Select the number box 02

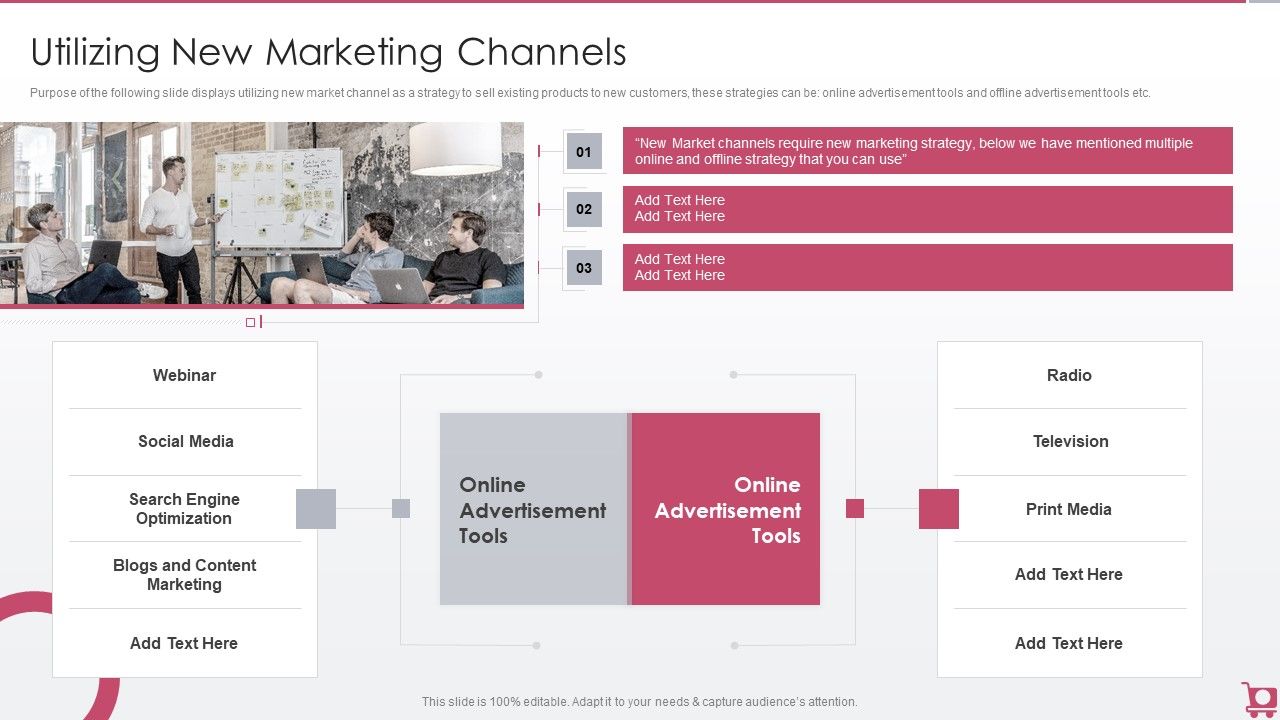coord(584,209)
